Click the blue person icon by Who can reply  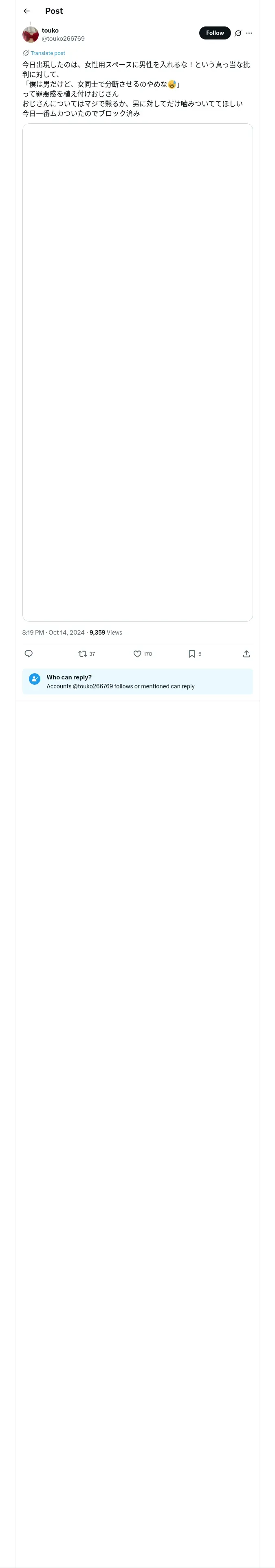[35, 679]
